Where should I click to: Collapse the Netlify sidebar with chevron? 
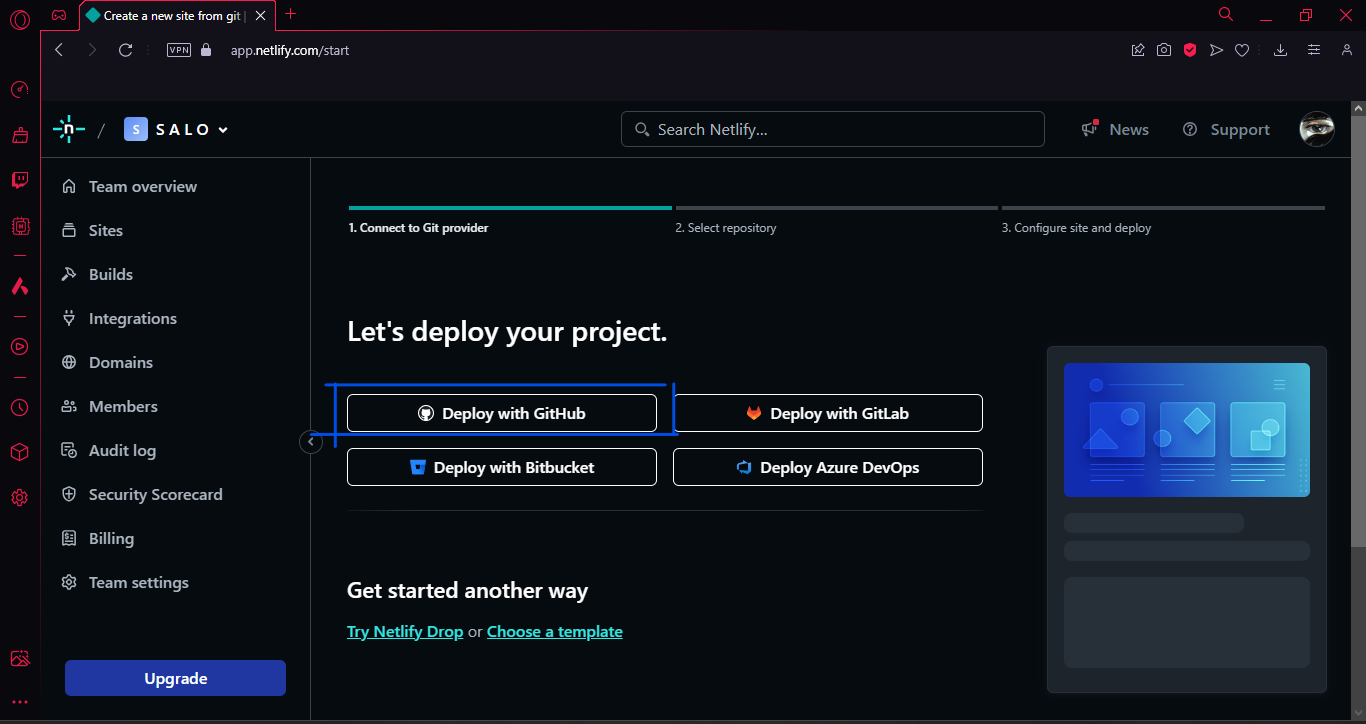pos(311,441)
